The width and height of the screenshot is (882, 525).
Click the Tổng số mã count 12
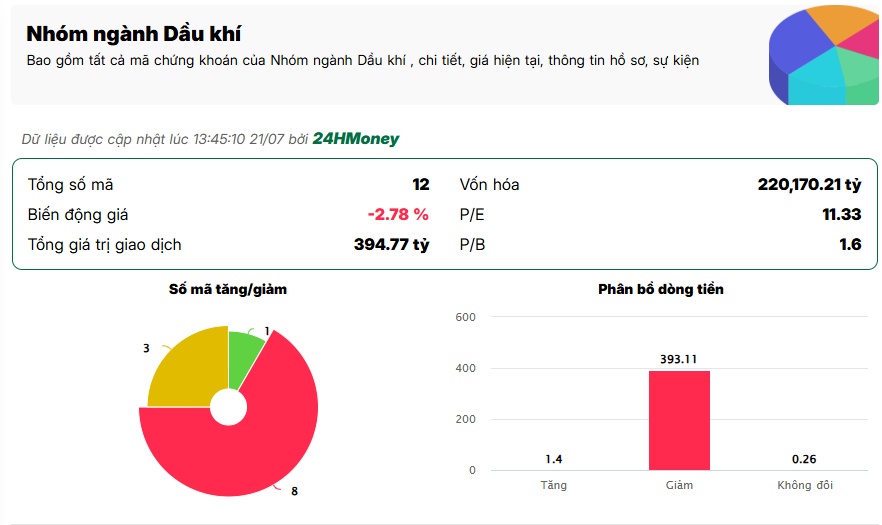click(x=421, y=185)
